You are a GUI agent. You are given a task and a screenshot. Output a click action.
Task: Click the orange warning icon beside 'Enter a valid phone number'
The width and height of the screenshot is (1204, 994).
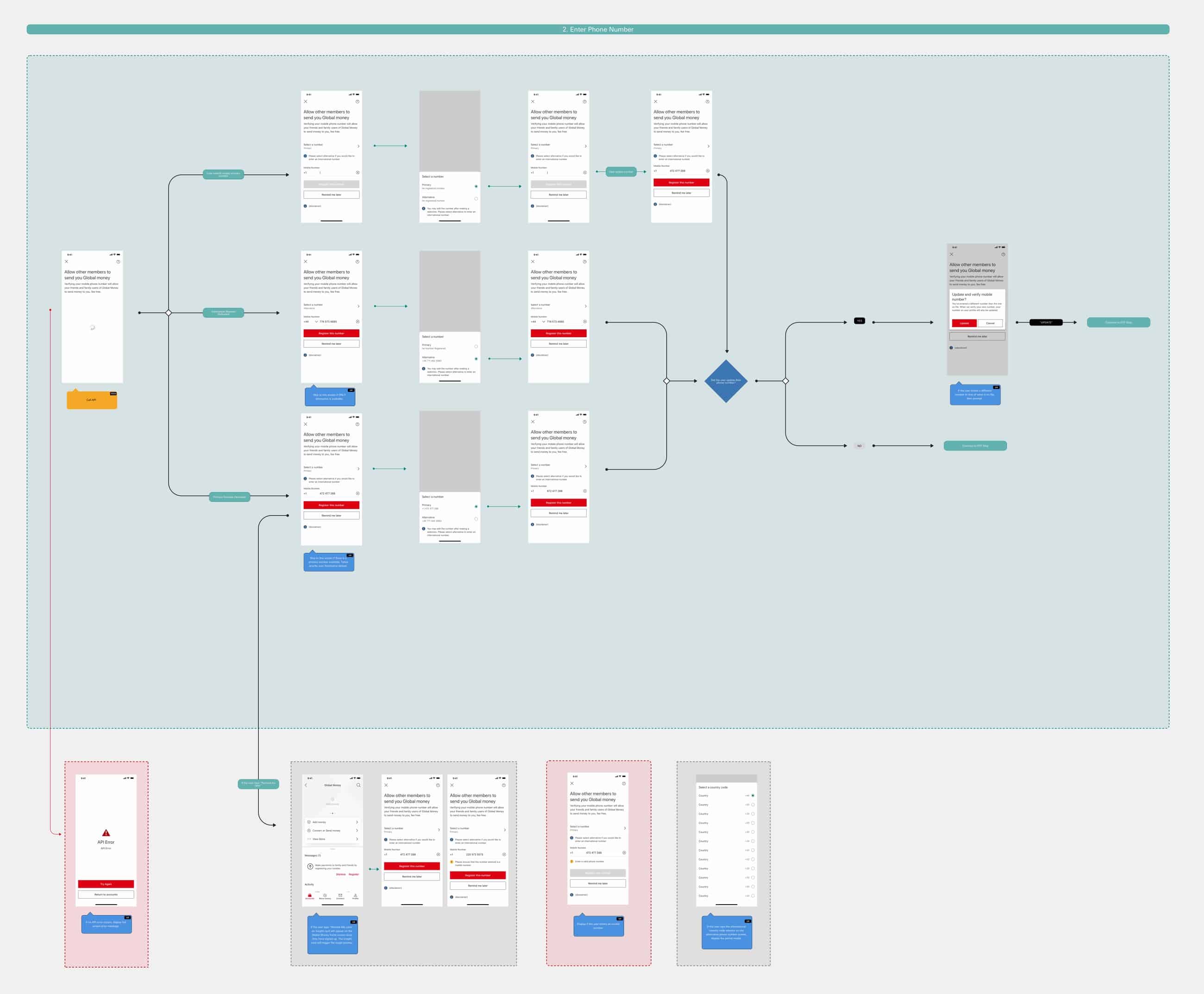point(571,861)
